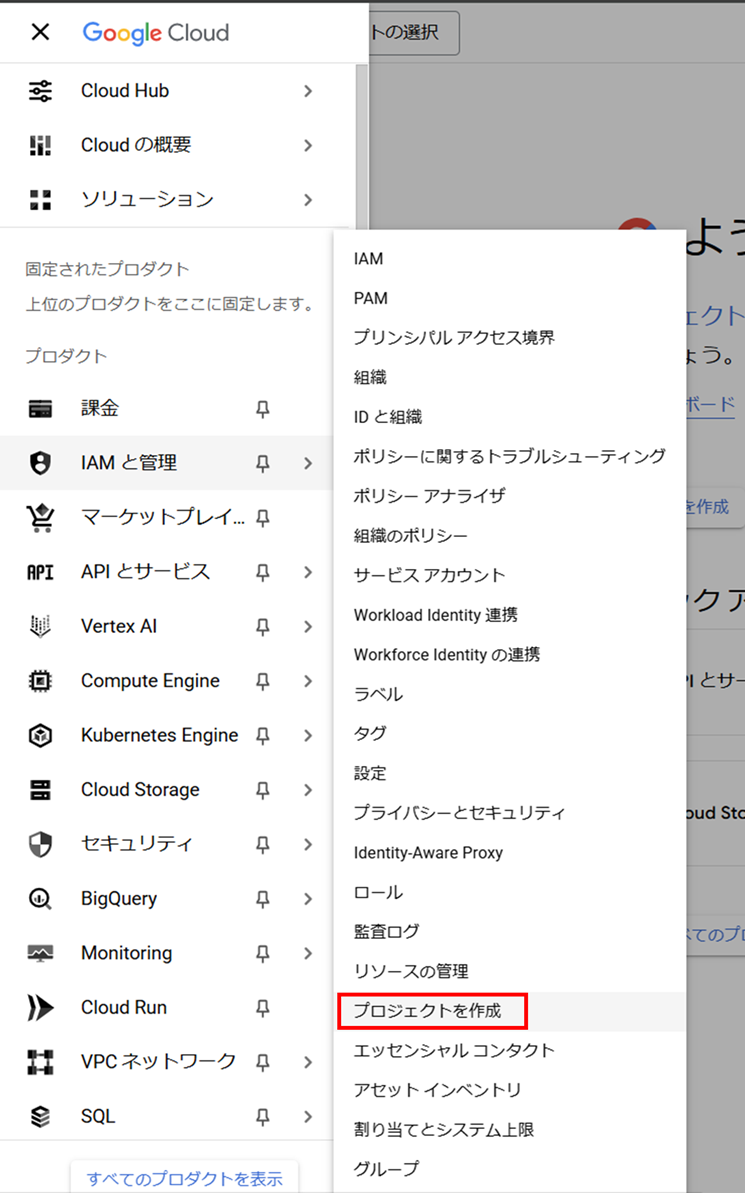Screen dimensions: 745x1193
Task: Select Workload Identity 連携 item
Action: coord(510,615)
